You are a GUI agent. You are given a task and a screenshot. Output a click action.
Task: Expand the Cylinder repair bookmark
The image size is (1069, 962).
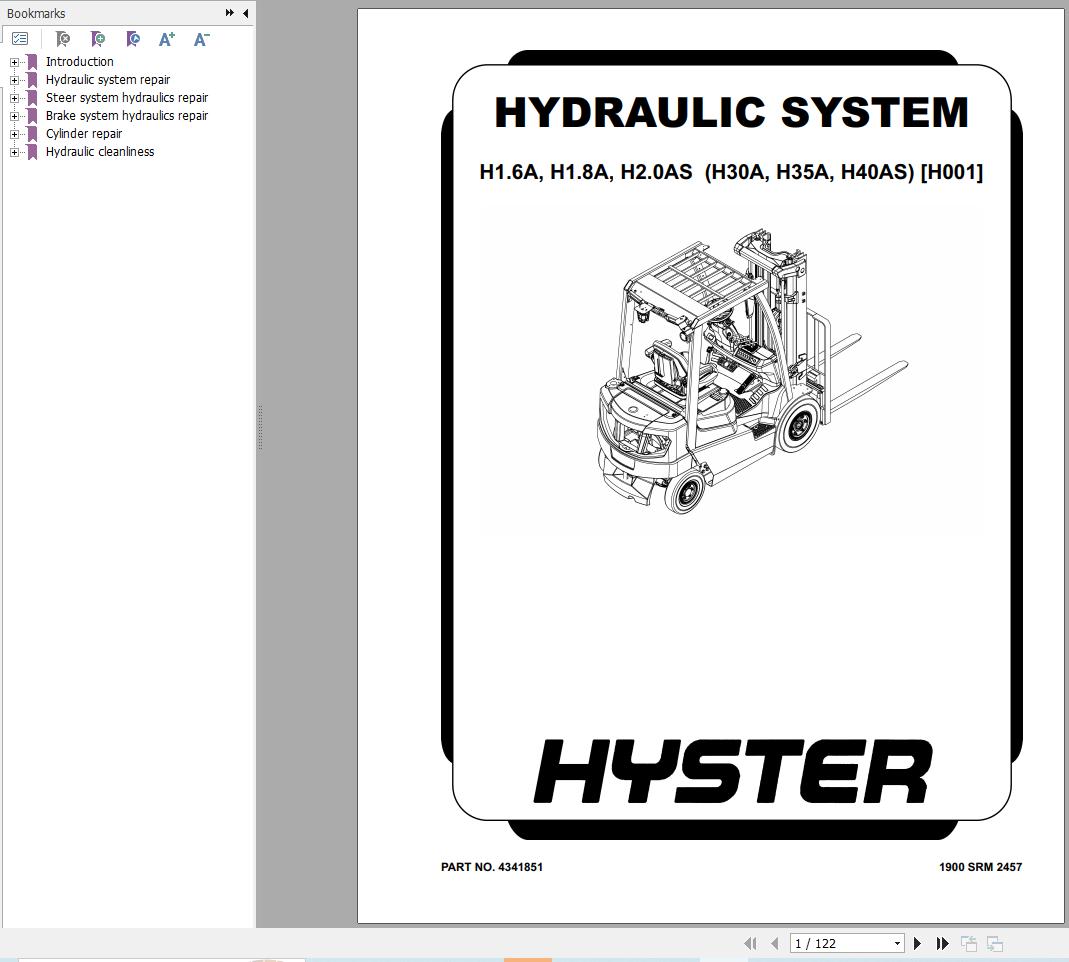click(x=14, y=134)
